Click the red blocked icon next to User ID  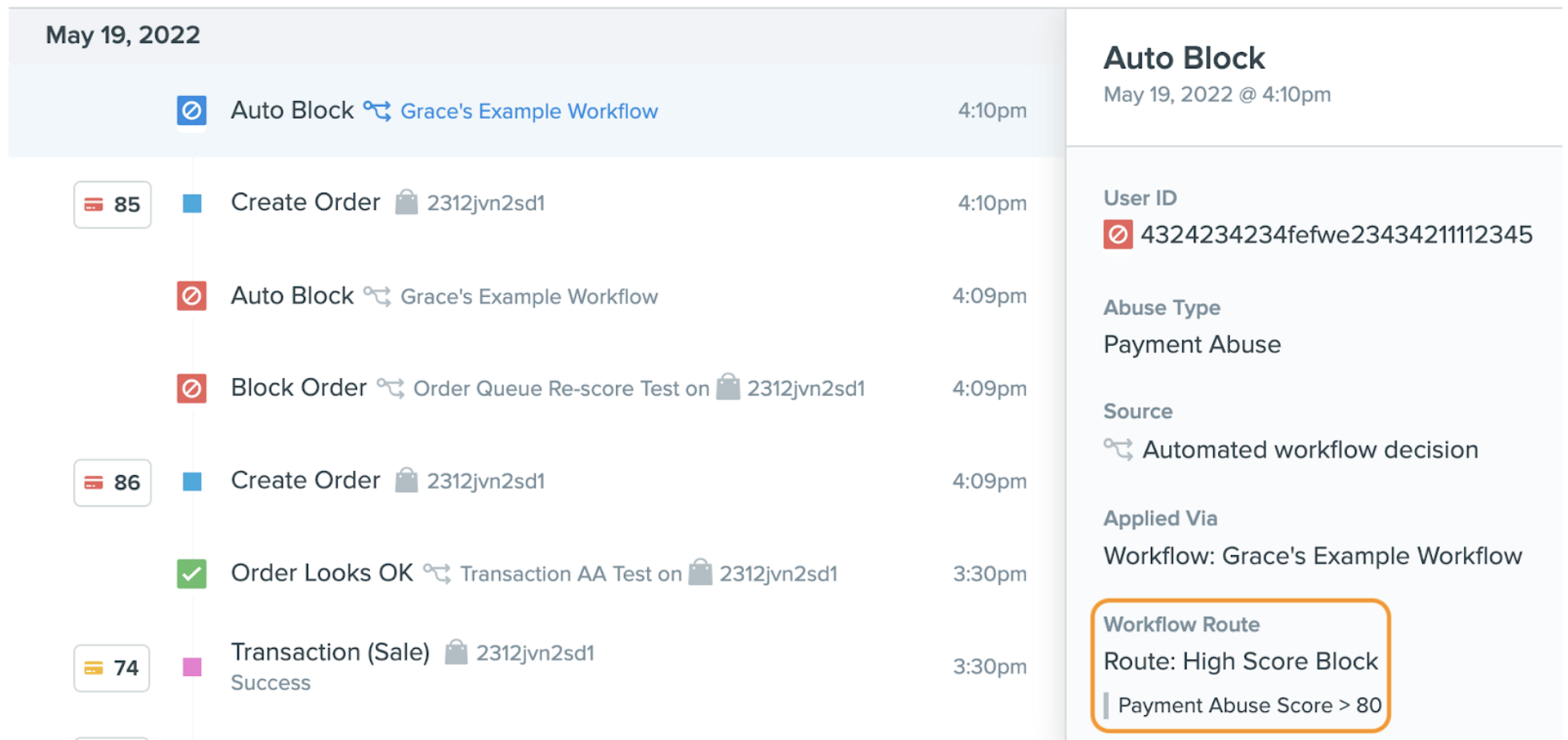click(1118, 235)
